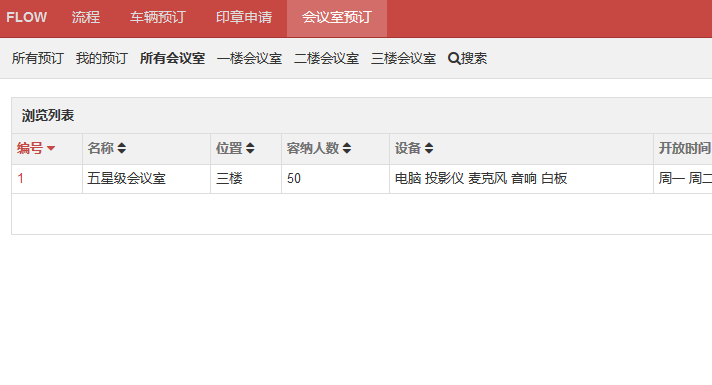The width and height of the screenshot is (712, 385).
Task: Sort by 编号 column header
Action: click(x=30, y=148)
